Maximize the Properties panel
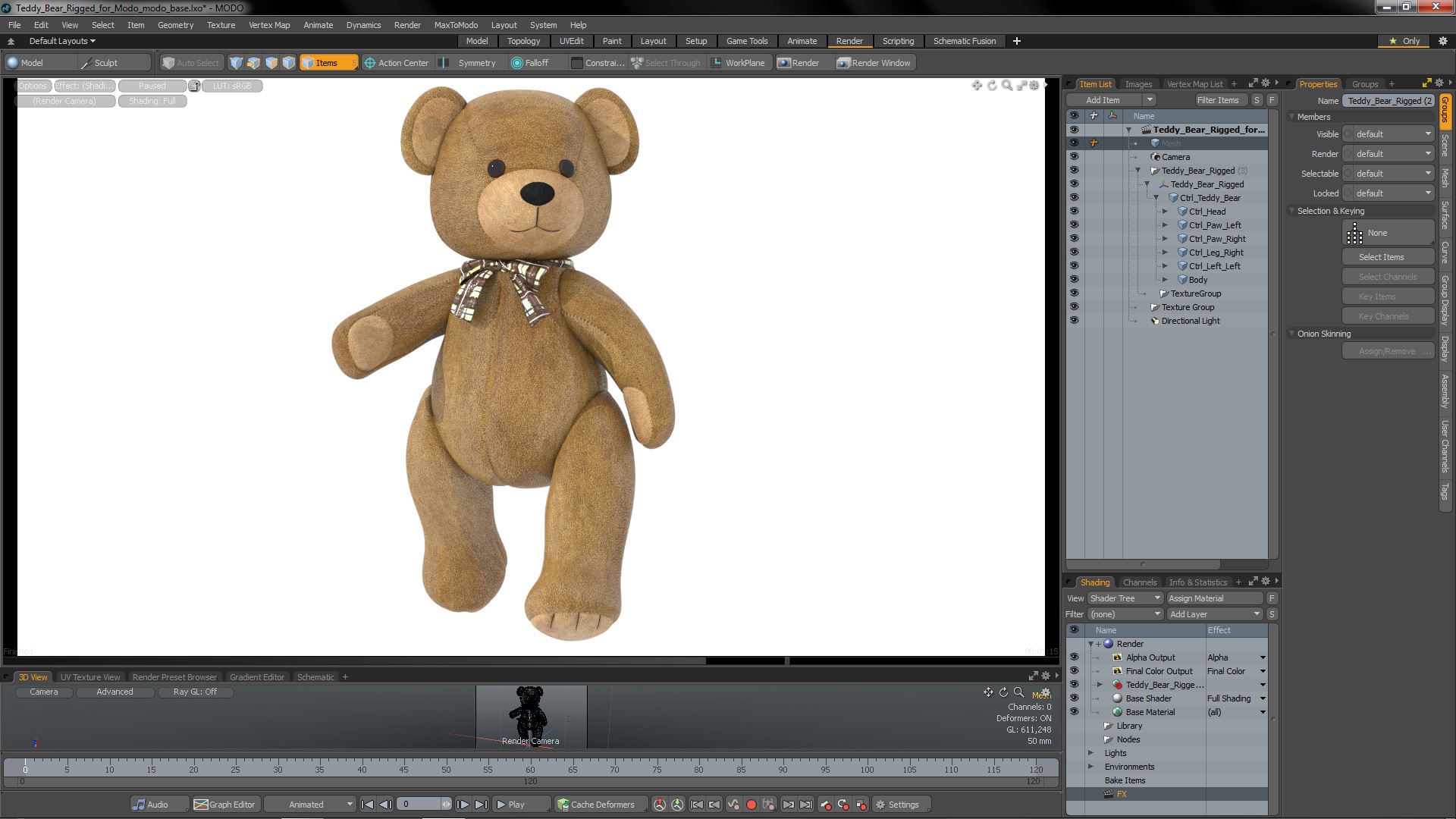 click(x=1426, y=83)
